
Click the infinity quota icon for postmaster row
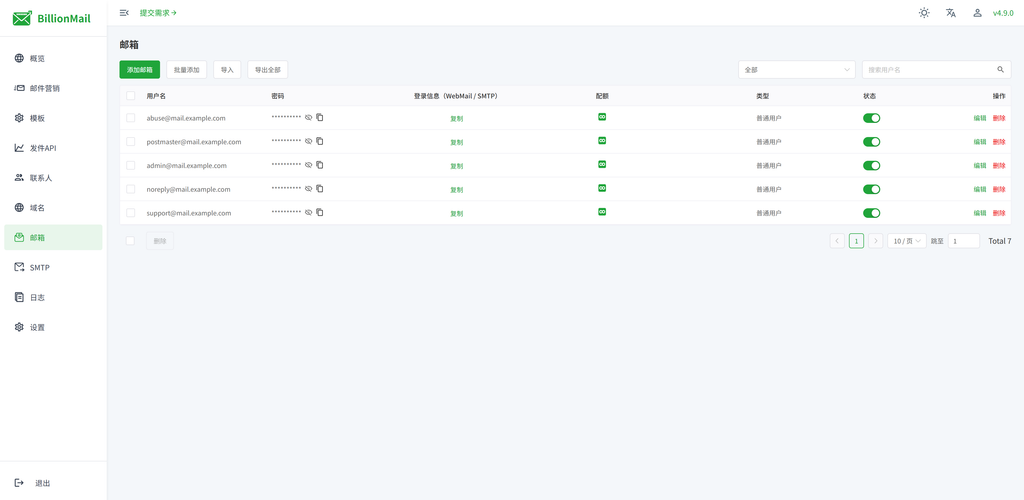[602, 140]
